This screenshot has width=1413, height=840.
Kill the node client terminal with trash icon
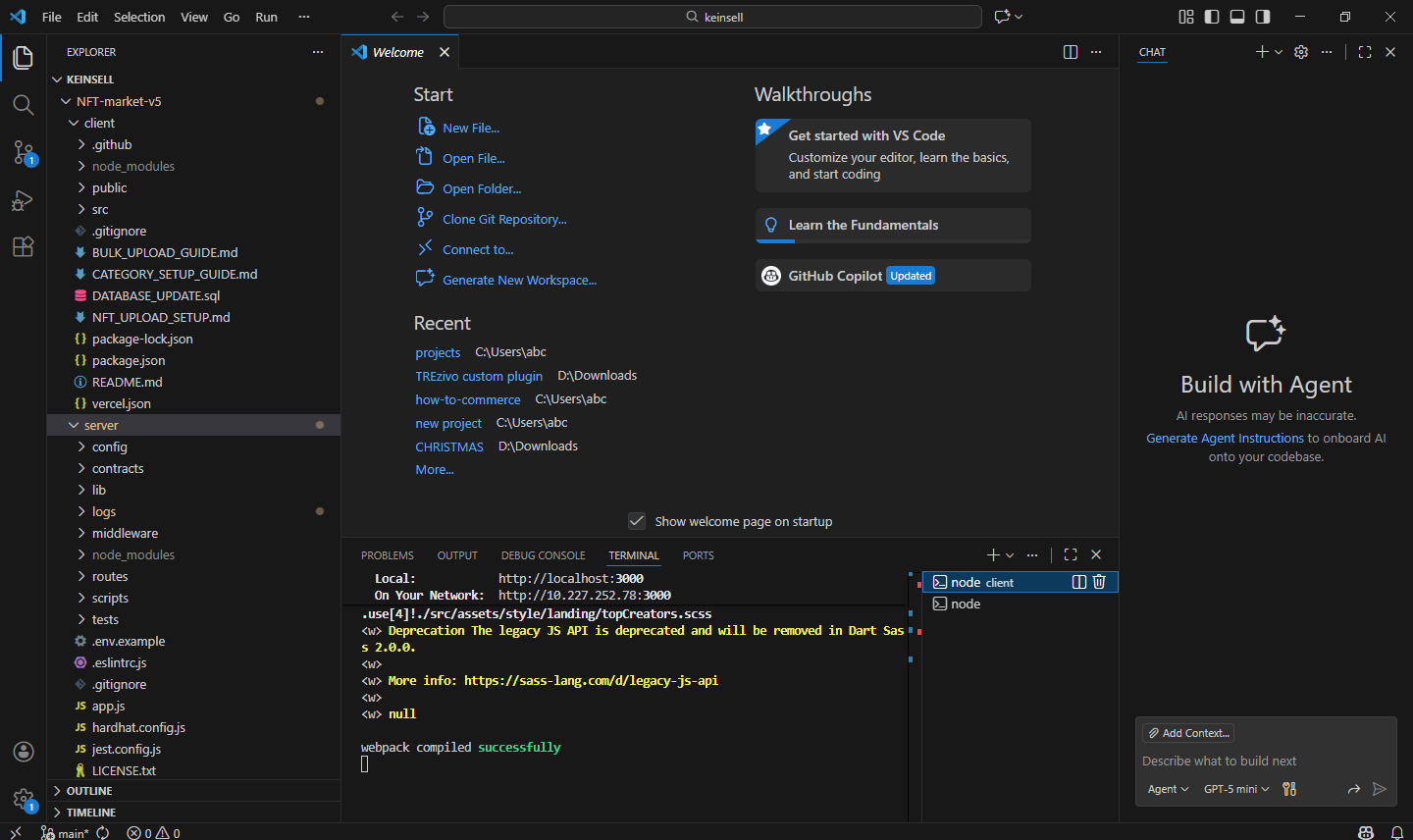pos(1099,582)
